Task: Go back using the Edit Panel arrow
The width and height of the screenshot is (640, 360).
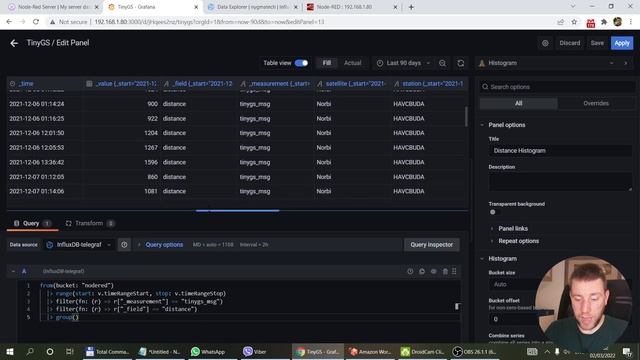Action: 14,43
